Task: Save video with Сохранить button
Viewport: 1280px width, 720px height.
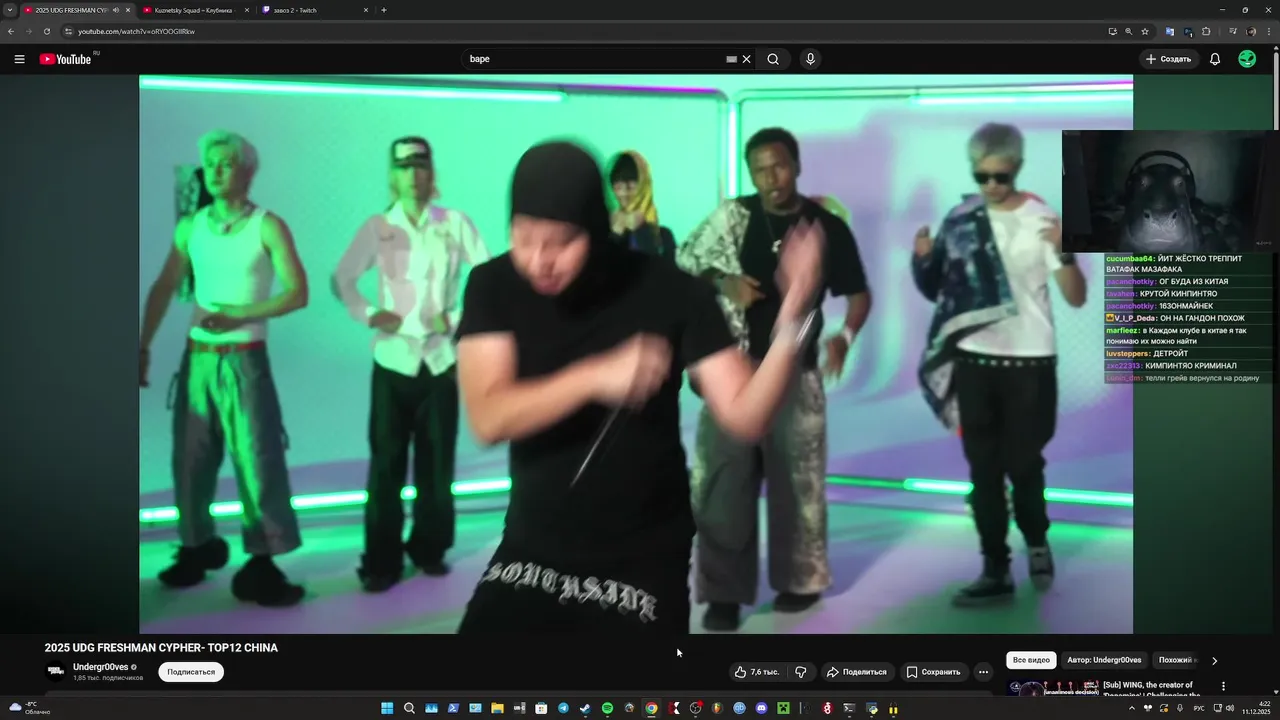Action: click(933, 672)
